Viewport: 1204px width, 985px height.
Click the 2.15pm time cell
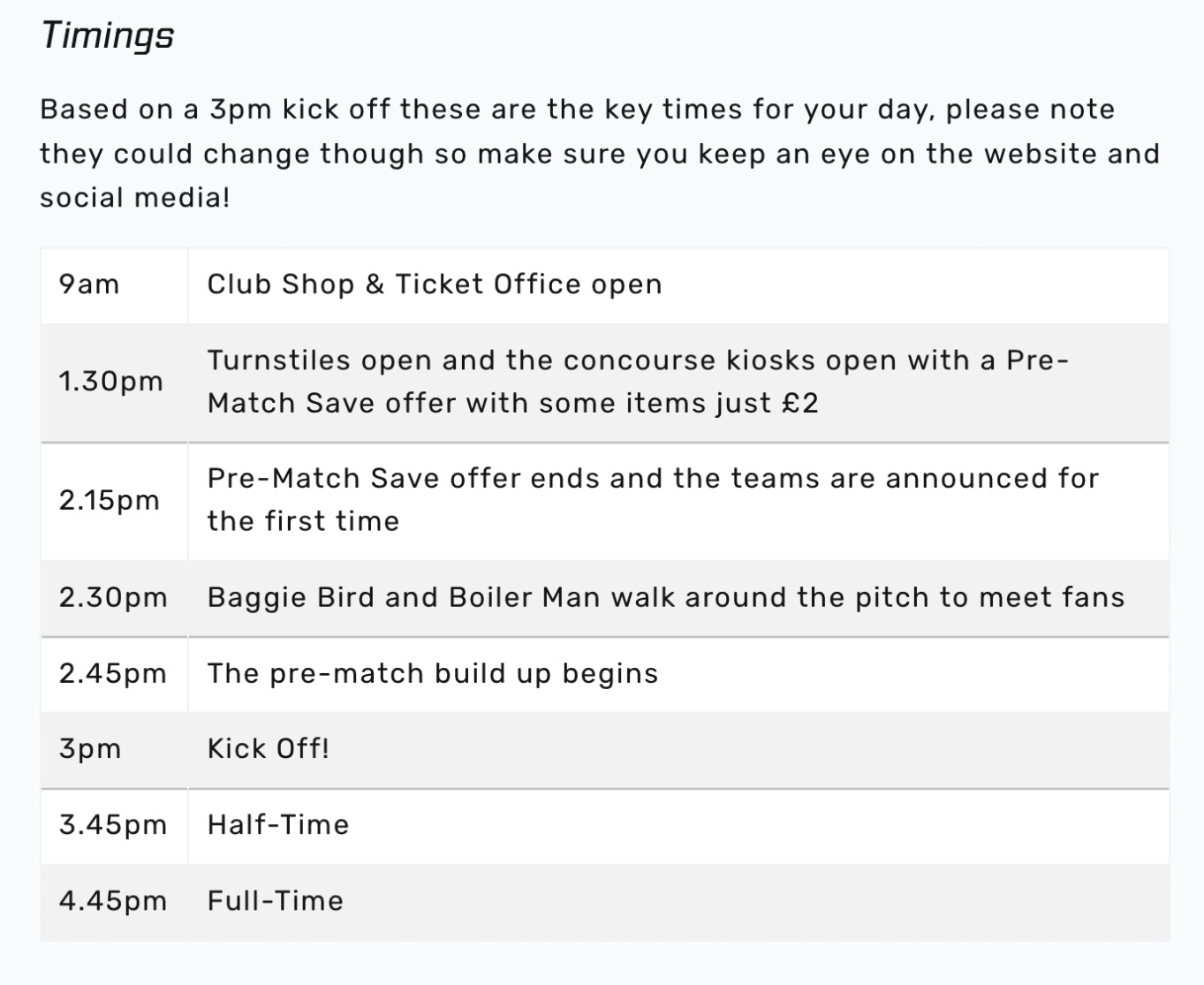(110, 501)
